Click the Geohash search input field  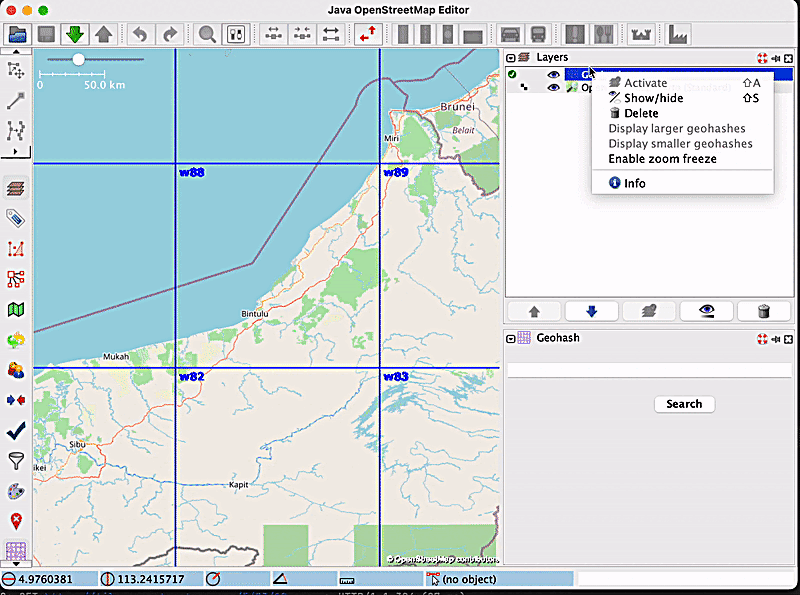click(x=649, y=370)
